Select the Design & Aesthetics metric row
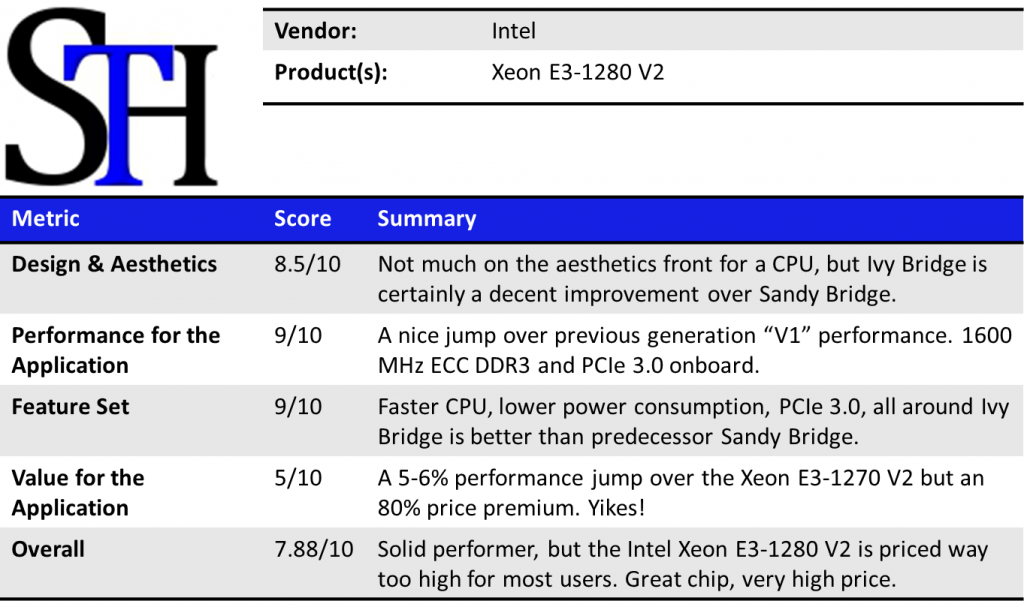Viewport: 1024px width, 610px height. click(114, 264)
